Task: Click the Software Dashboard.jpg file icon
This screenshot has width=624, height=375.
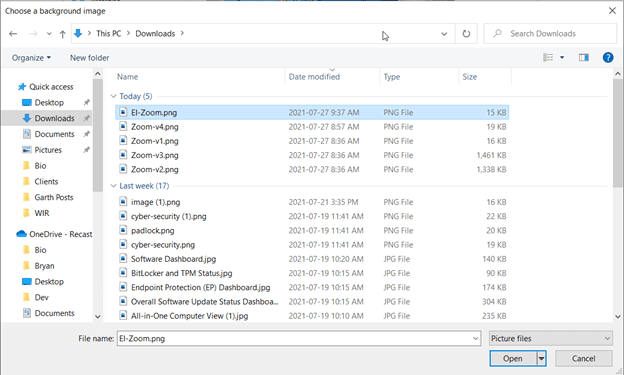Action: click(x=123, y=259)
